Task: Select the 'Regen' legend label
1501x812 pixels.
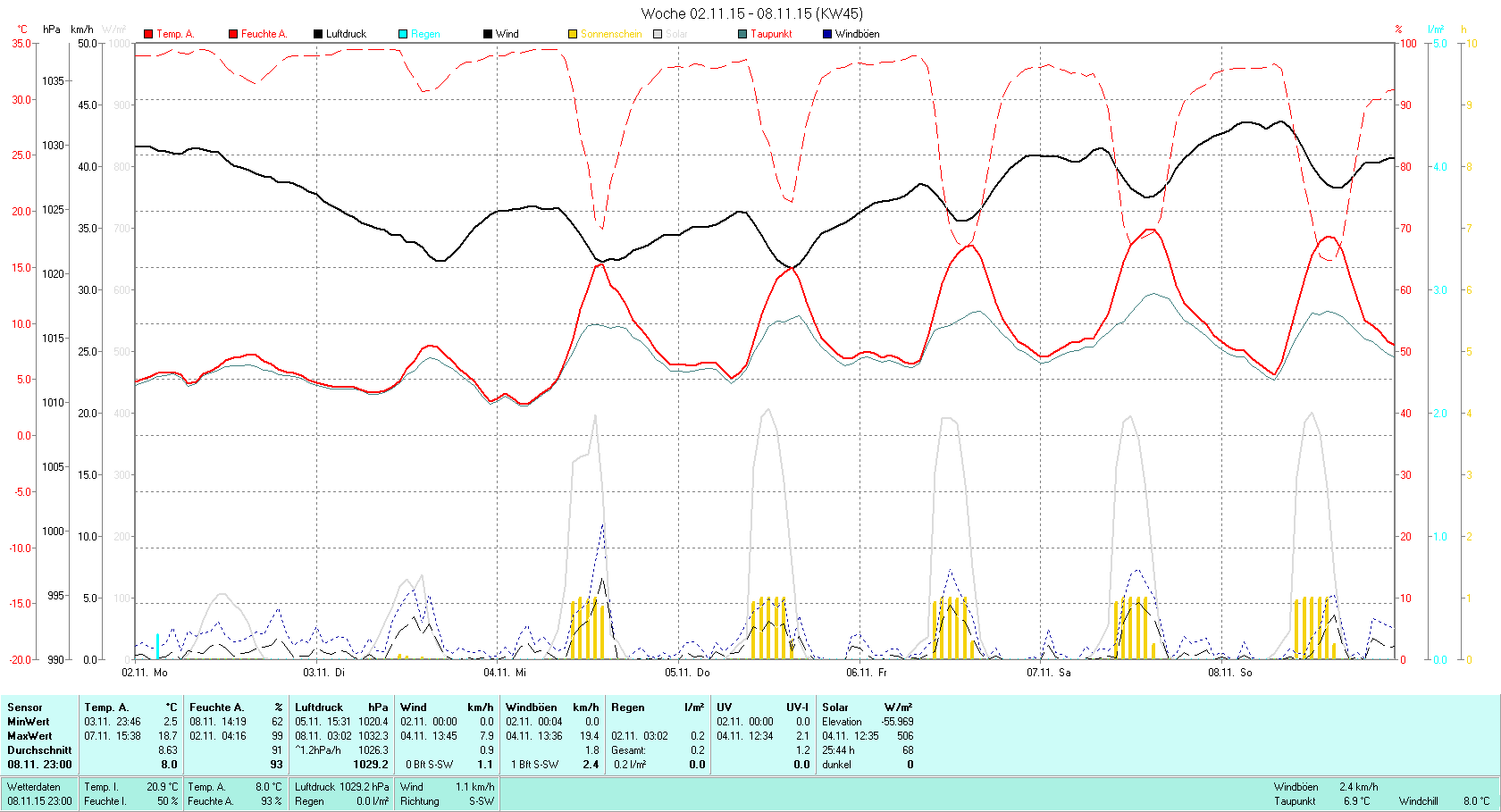Action: 425,34
